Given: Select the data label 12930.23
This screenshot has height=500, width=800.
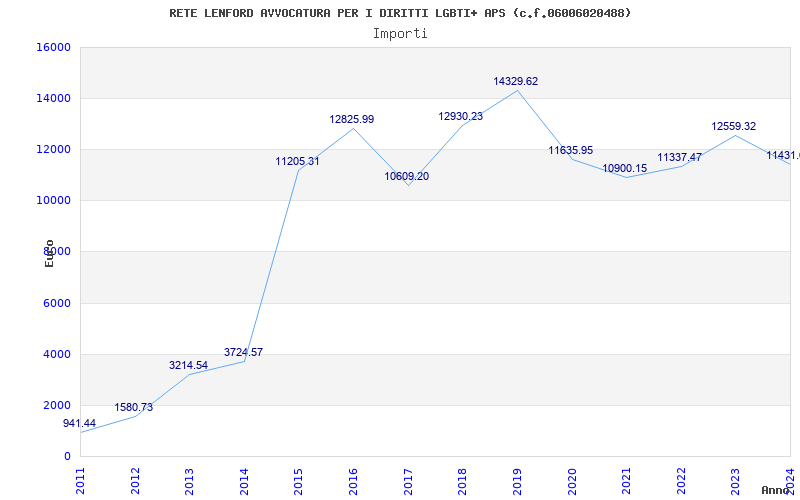Looking at the screenshot, I should (461, 116).
